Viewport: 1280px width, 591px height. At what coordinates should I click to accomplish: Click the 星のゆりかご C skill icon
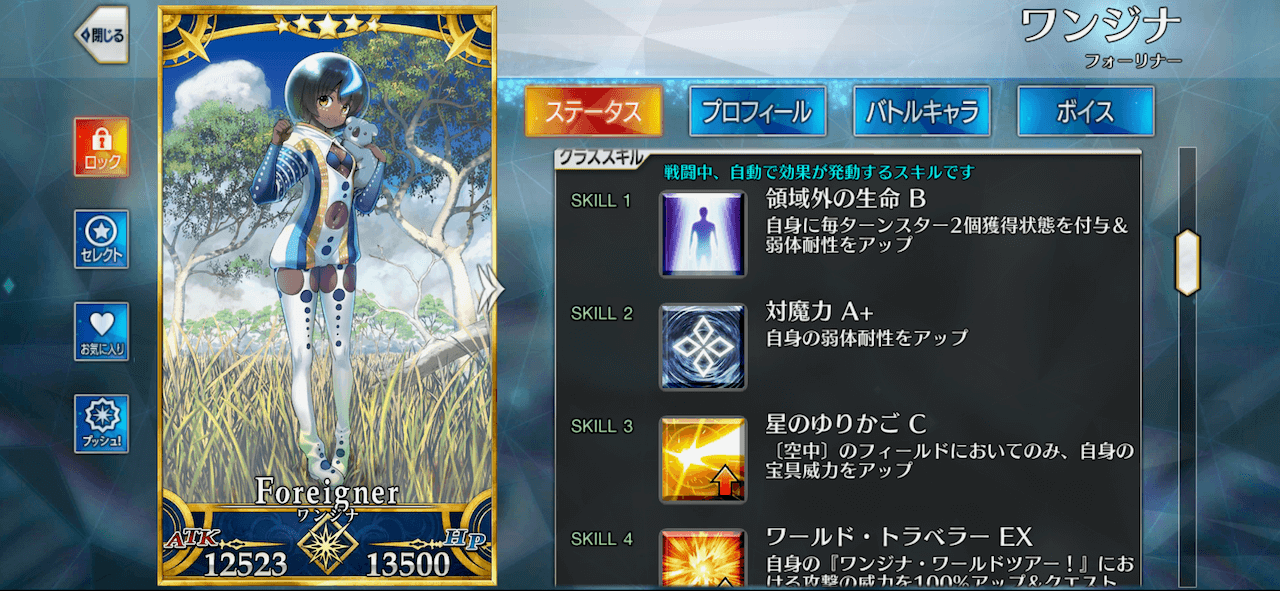pos(702,460)
